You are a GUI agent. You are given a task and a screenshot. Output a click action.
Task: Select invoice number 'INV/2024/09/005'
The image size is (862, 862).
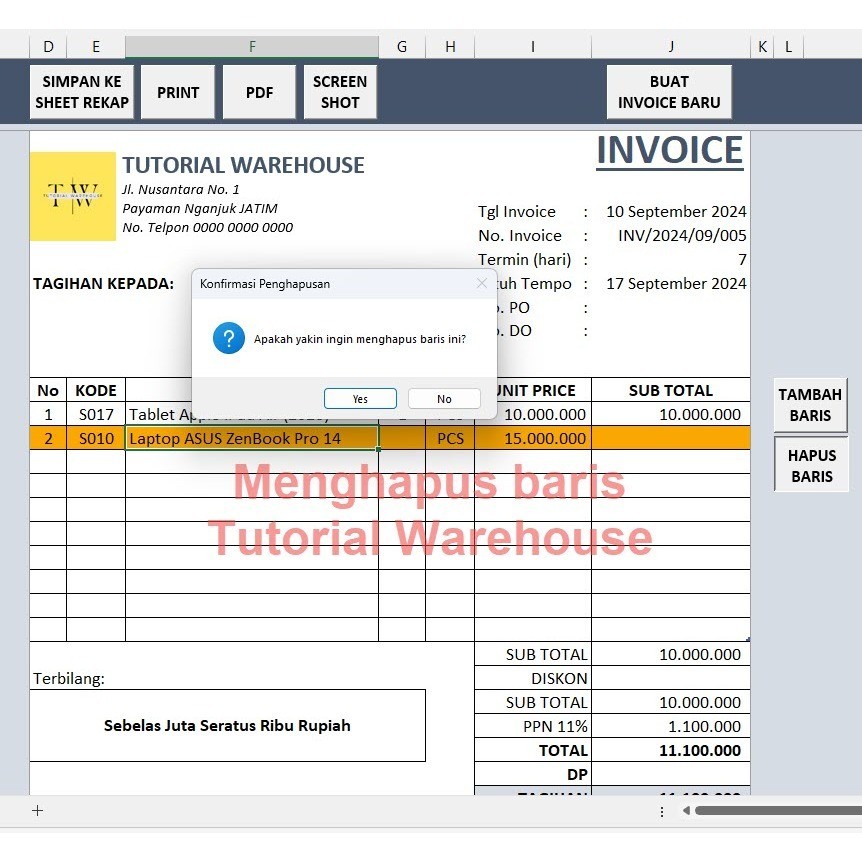pos(682,235)
